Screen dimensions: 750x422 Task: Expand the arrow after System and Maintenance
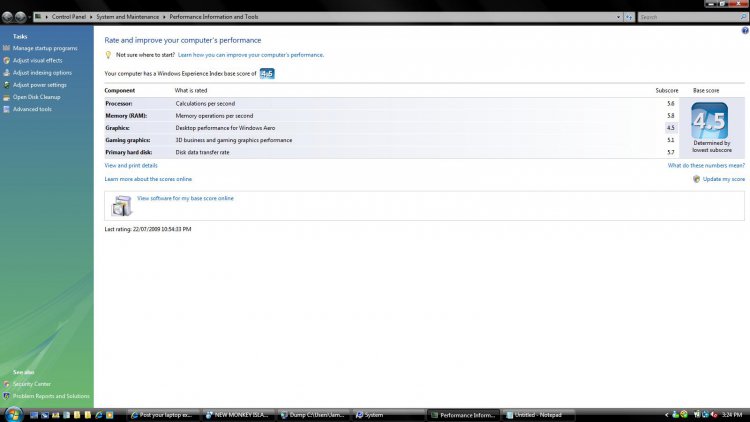[x=164, y=17]
